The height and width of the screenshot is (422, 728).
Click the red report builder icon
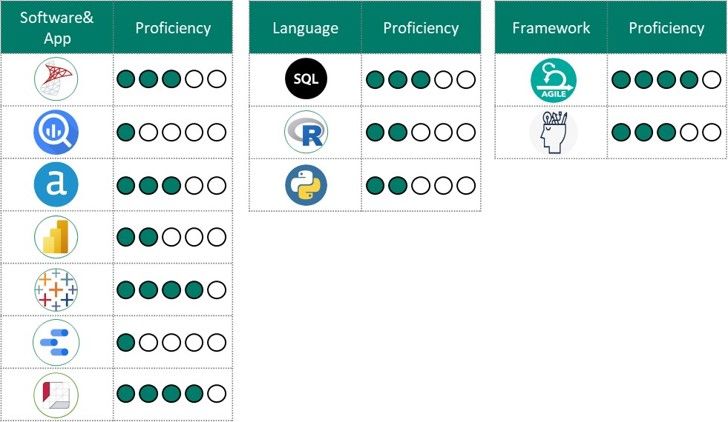click(56, 394)
